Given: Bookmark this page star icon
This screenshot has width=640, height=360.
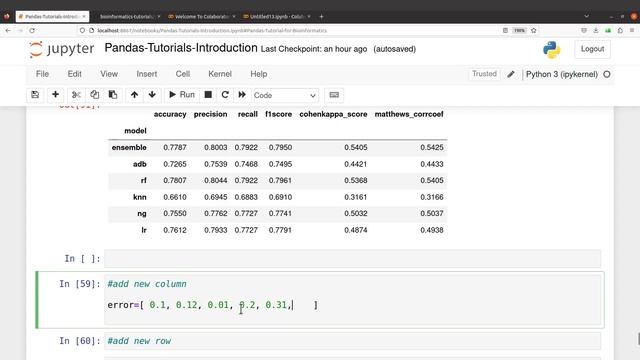Looking at the screenshot, I should 533,31.
